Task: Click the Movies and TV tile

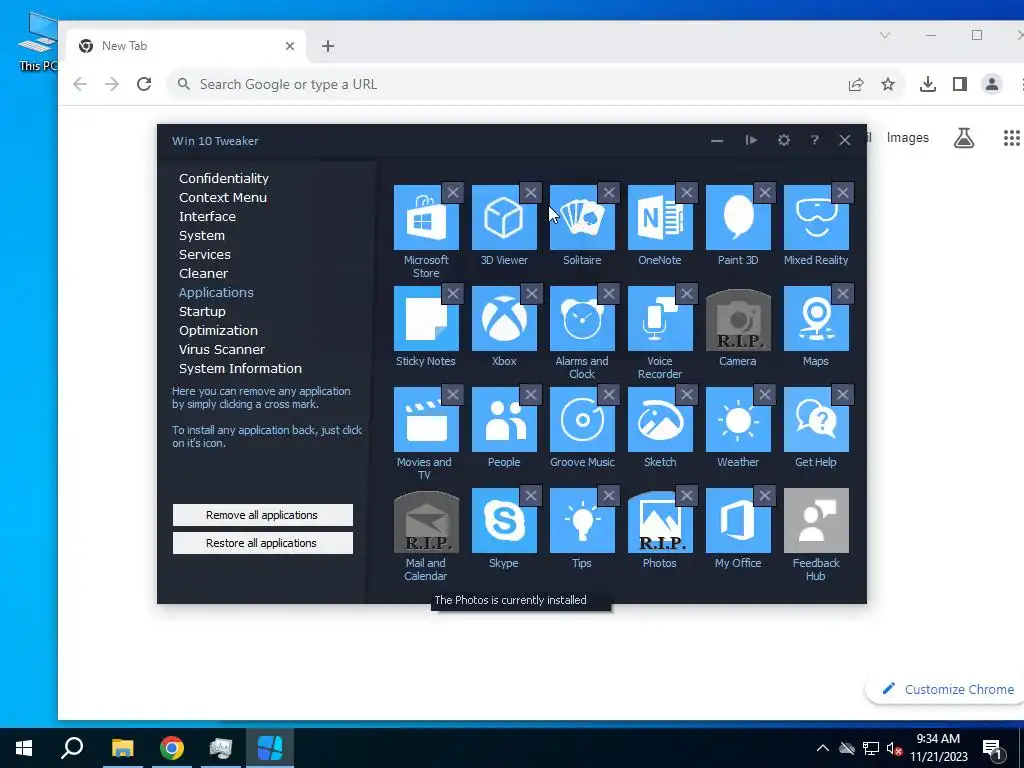Action: [426, 419]
